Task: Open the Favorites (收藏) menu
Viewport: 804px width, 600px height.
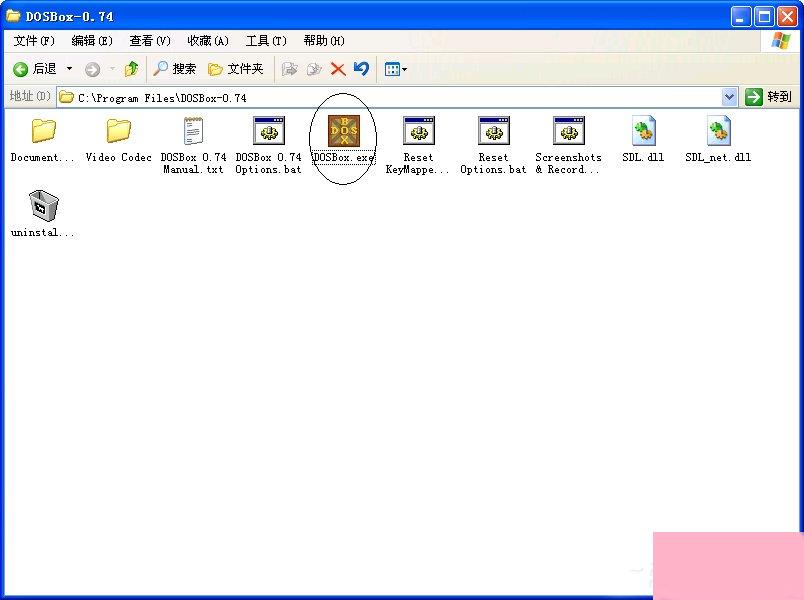Action: 208,41
